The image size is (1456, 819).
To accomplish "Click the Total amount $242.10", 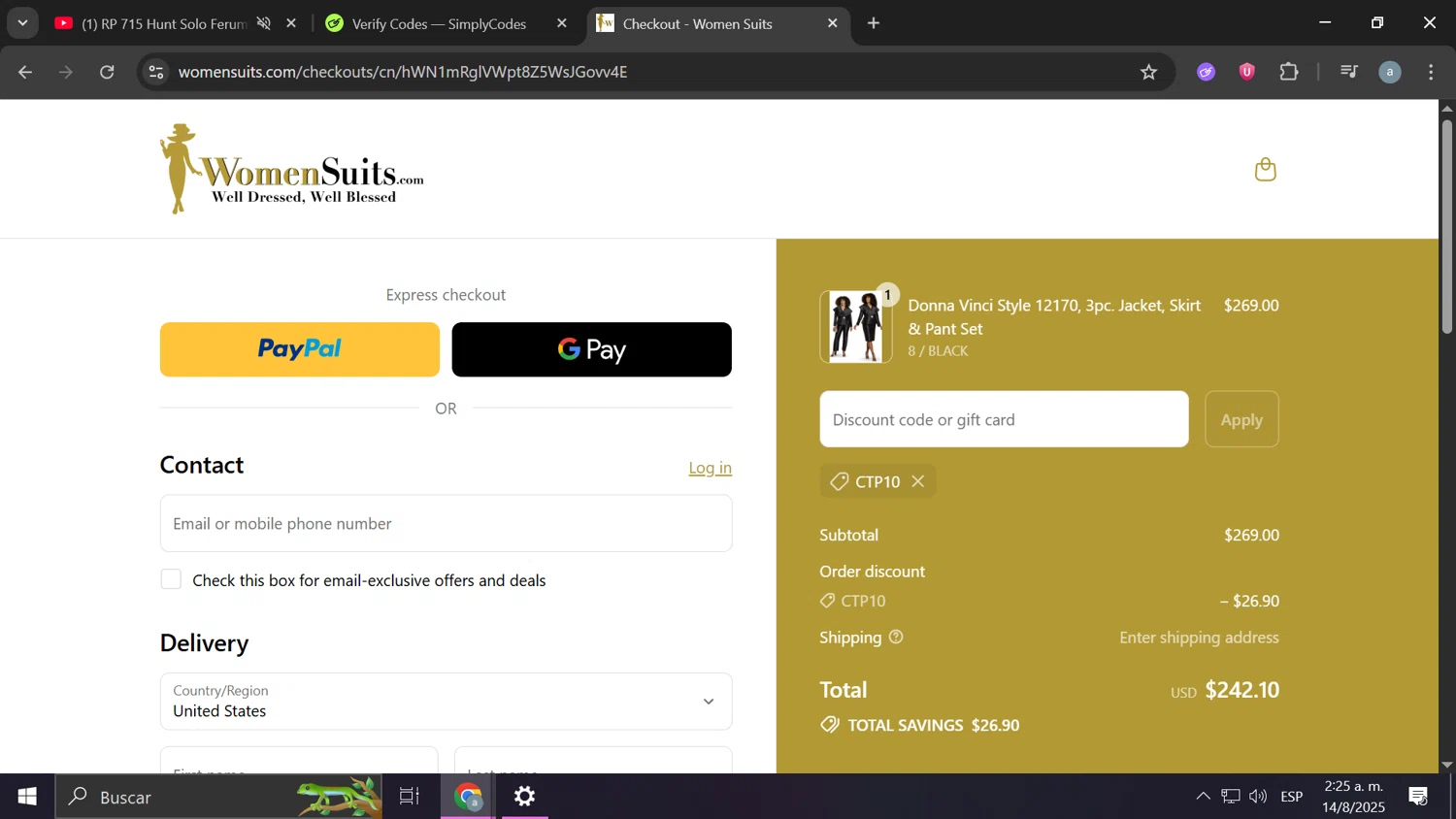I will point(1242,690).
